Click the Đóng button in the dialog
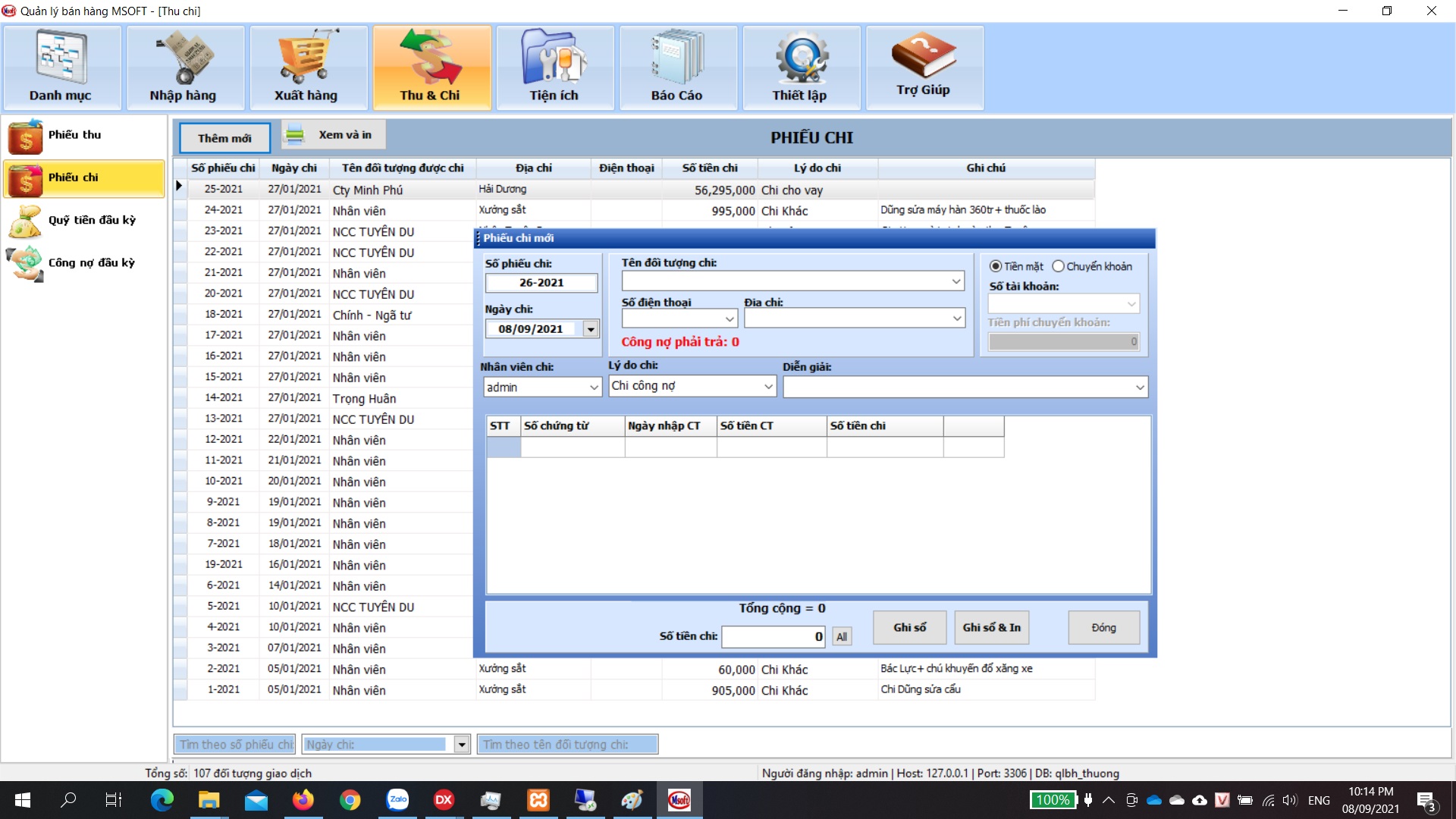This screenshot has width=1456, height=819. coord(1103,628)
